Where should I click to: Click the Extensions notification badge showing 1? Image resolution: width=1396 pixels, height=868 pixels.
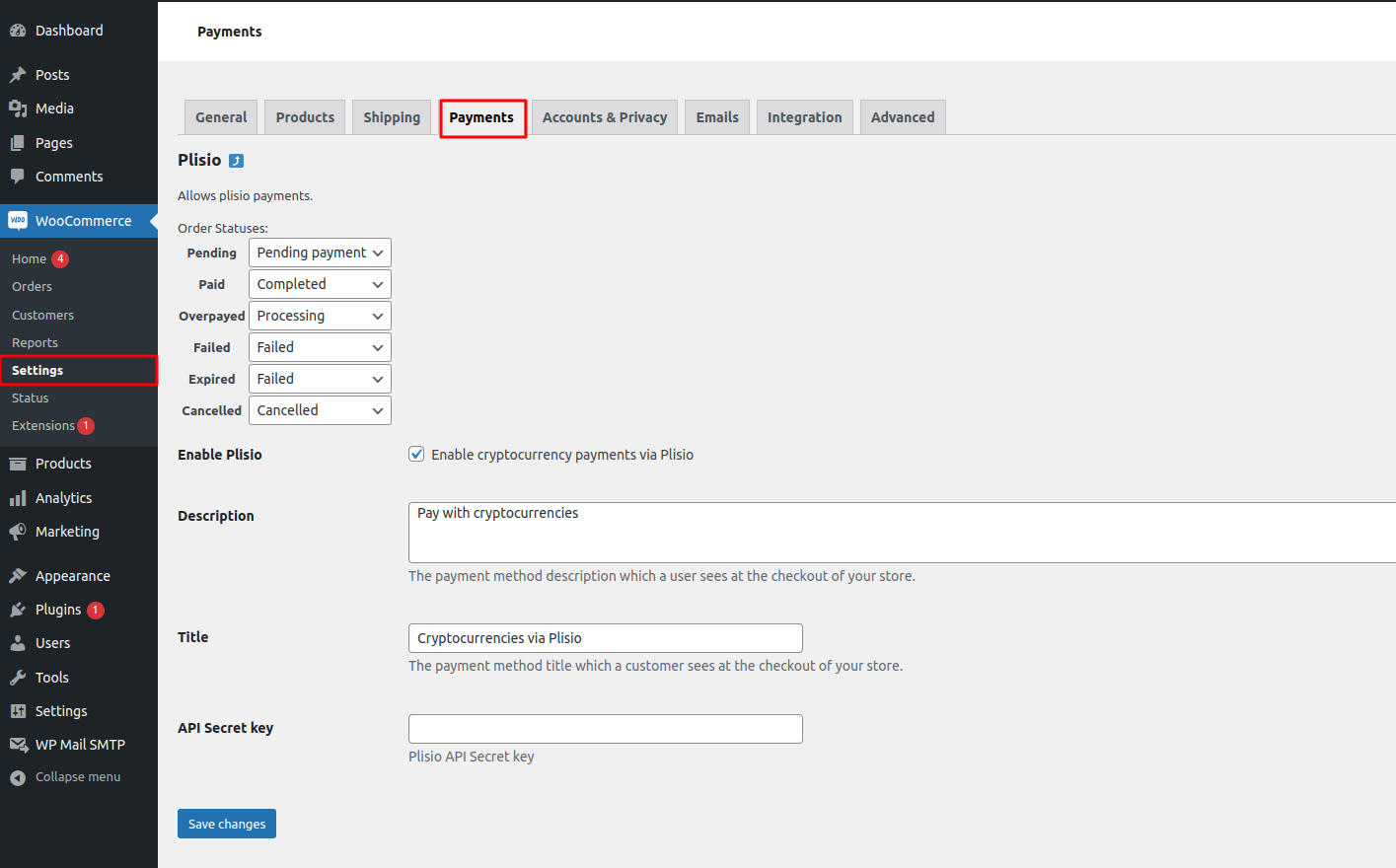[86, 426]
